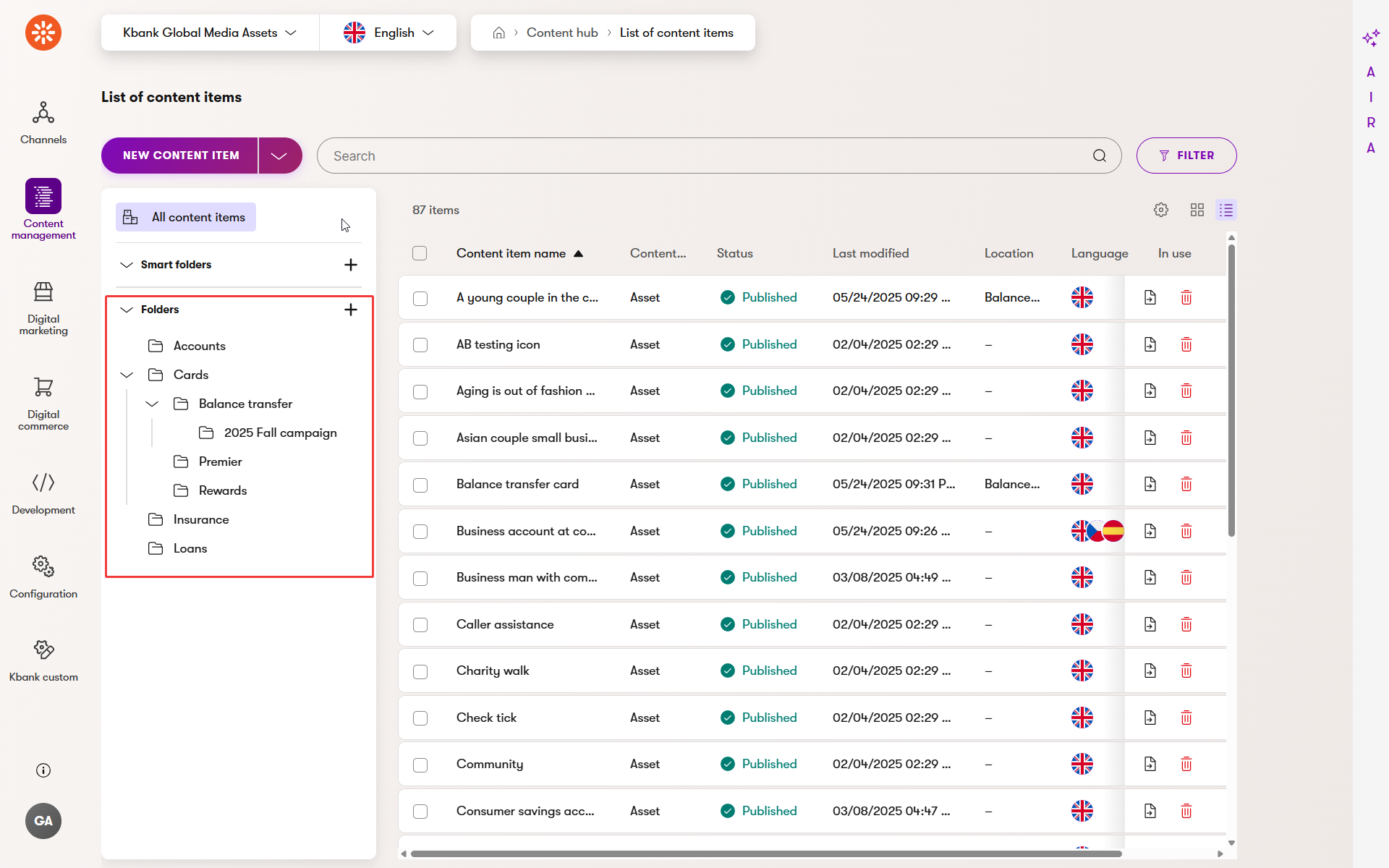1389x868 pixels.
Task: Select All content items
Action: click(186, 217)
